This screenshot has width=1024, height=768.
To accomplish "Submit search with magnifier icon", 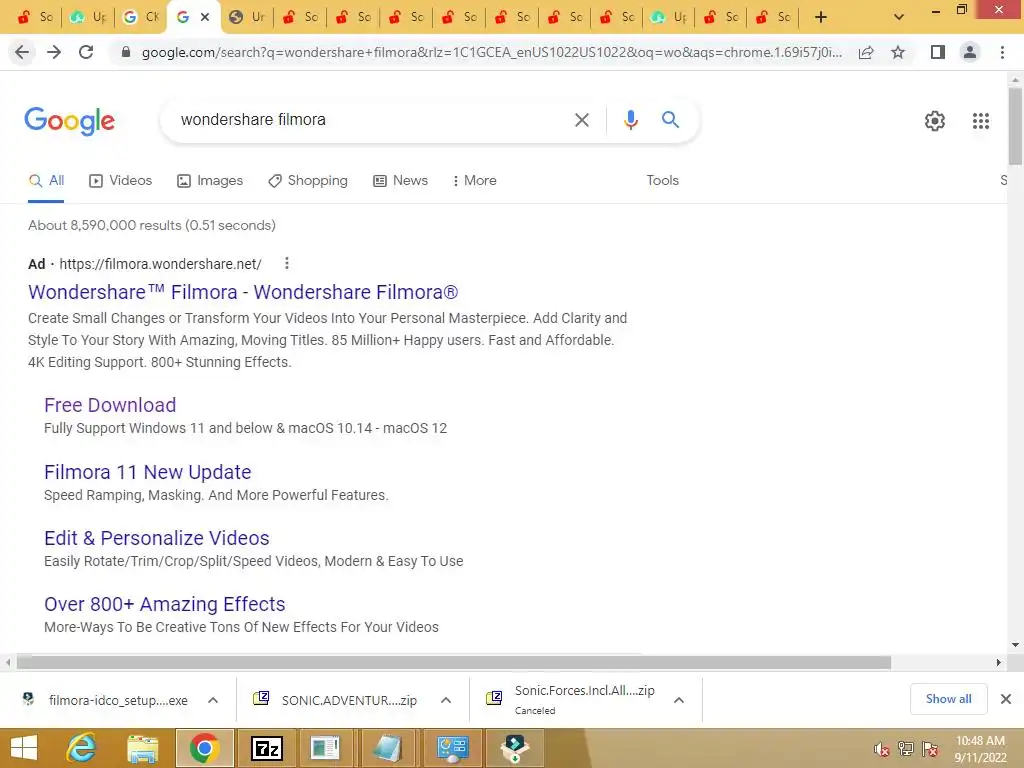I will point(670,120).
